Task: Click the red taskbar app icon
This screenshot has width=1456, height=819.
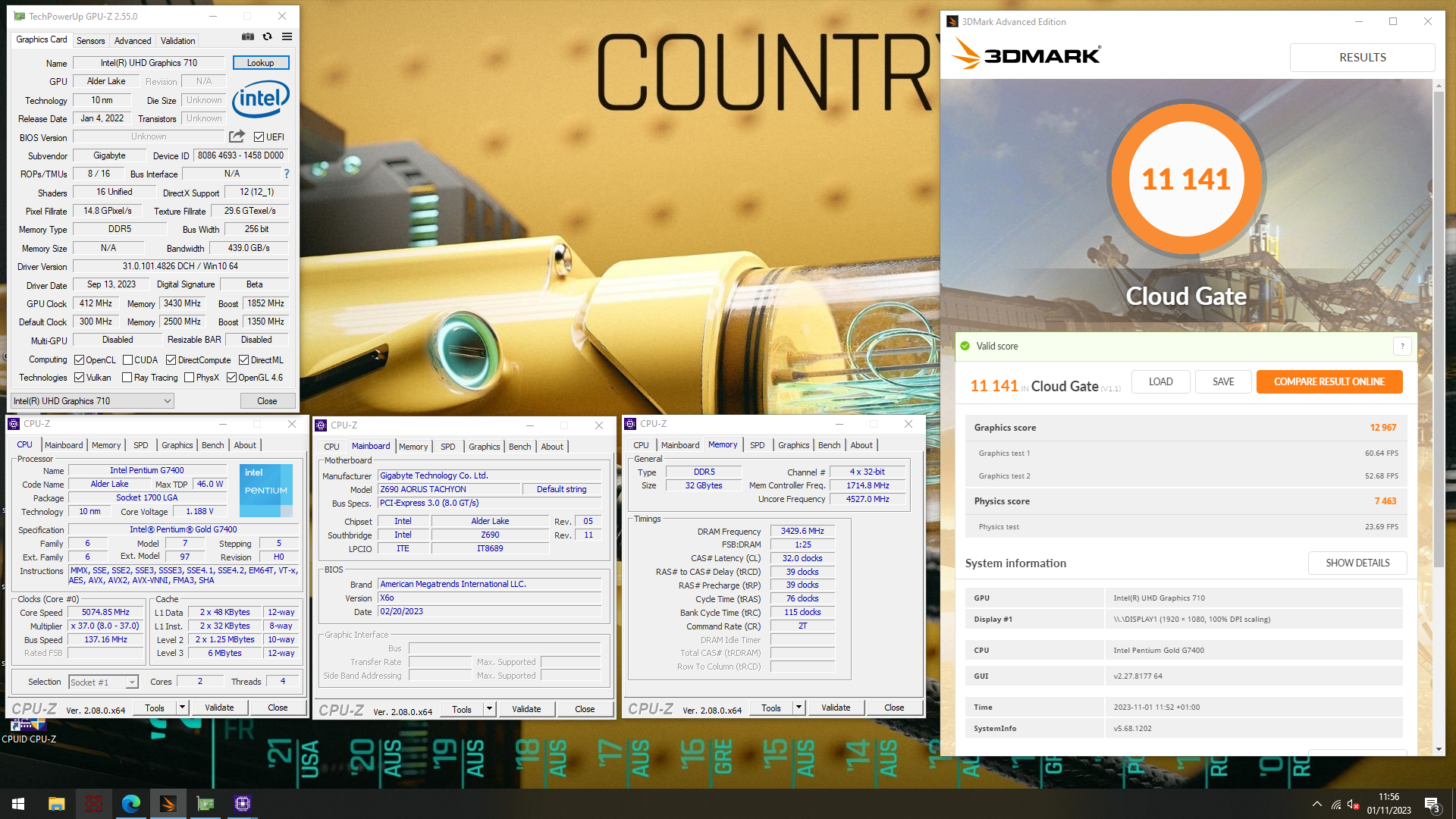Action: (x=94, y=804)
